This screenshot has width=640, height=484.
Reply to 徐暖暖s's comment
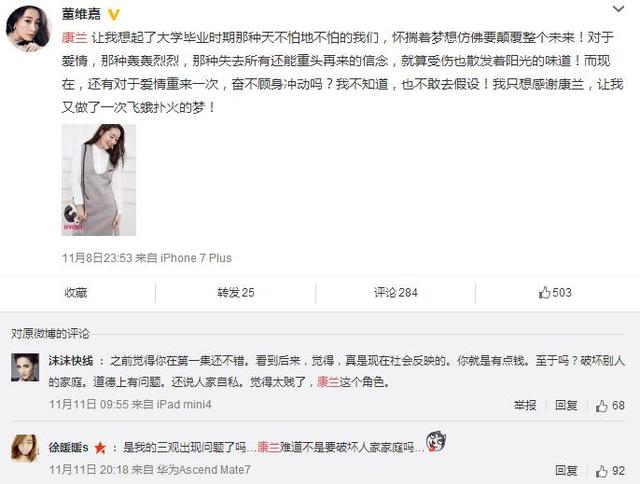(566, 471)
